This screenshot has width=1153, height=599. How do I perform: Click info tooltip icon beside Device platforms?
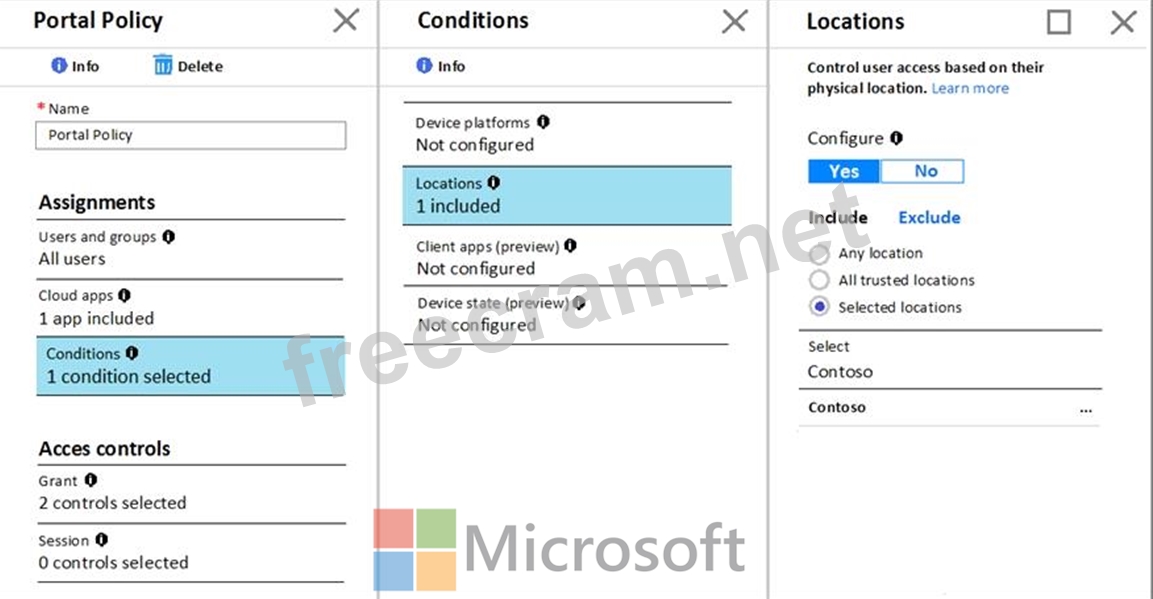[543, 122]
